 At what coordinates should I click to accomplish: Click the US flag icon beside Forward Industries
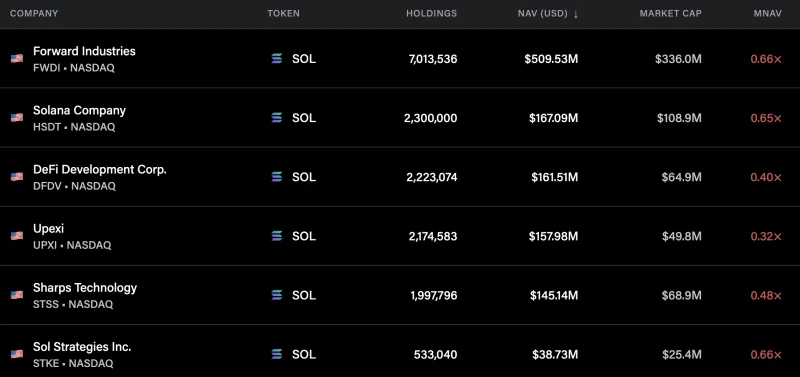click(x=17, y=59)
